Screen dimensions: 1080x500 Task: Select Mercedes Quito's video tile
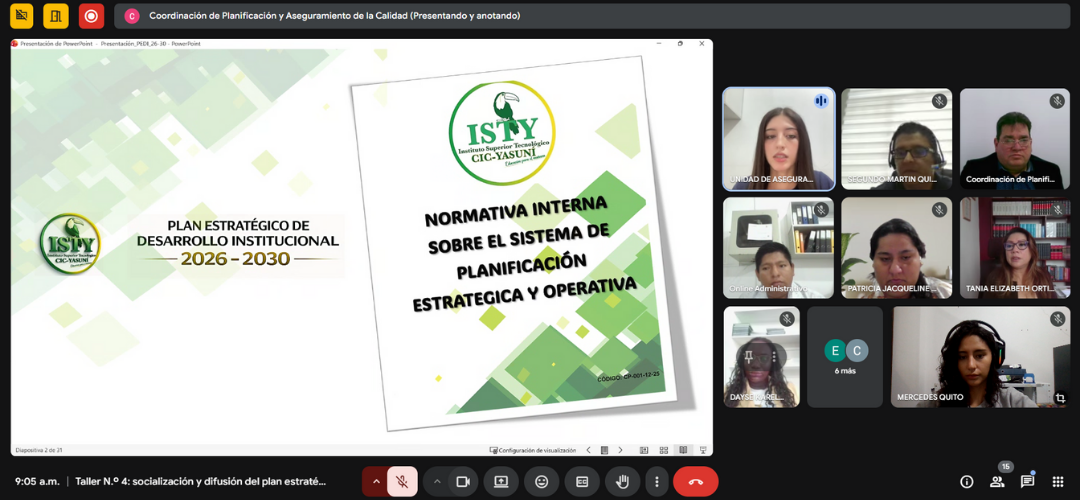(x=980, y=357)
